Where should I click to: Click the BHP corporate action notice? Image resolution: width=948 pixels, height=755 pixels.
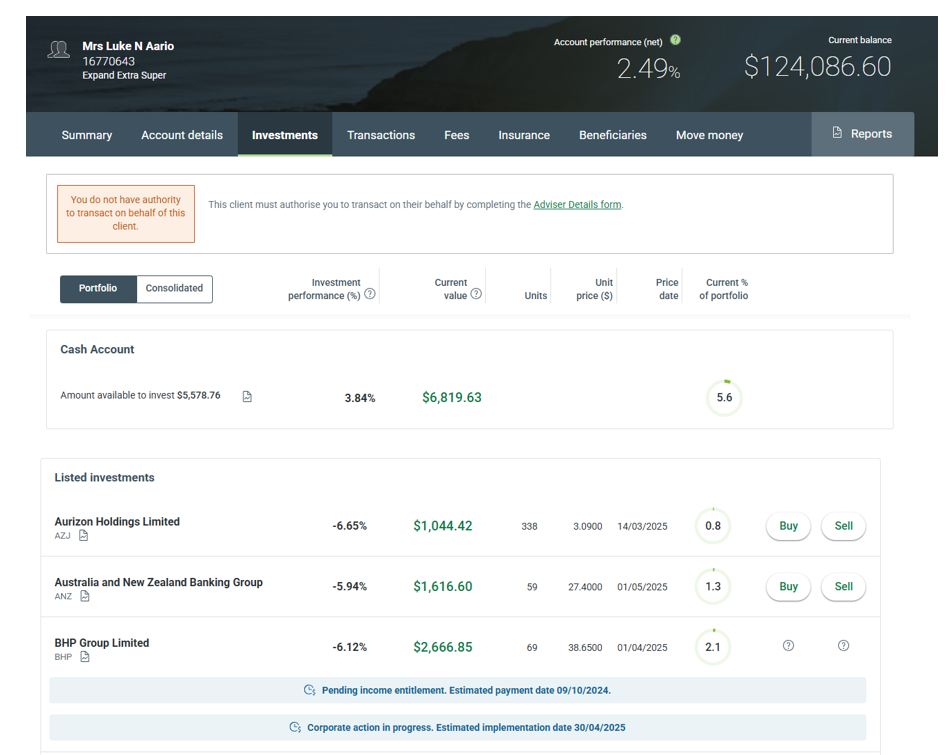(x=457, y=727)
